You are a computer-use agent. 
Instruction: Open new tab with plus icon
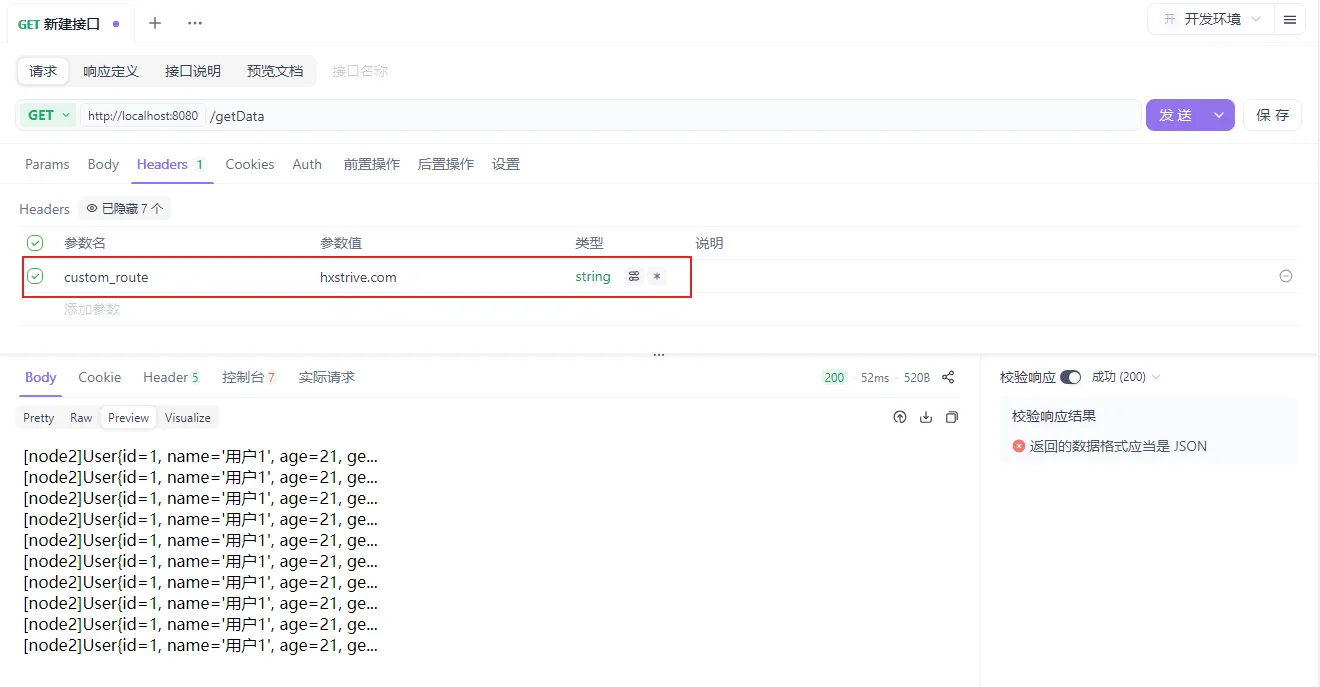155,23
